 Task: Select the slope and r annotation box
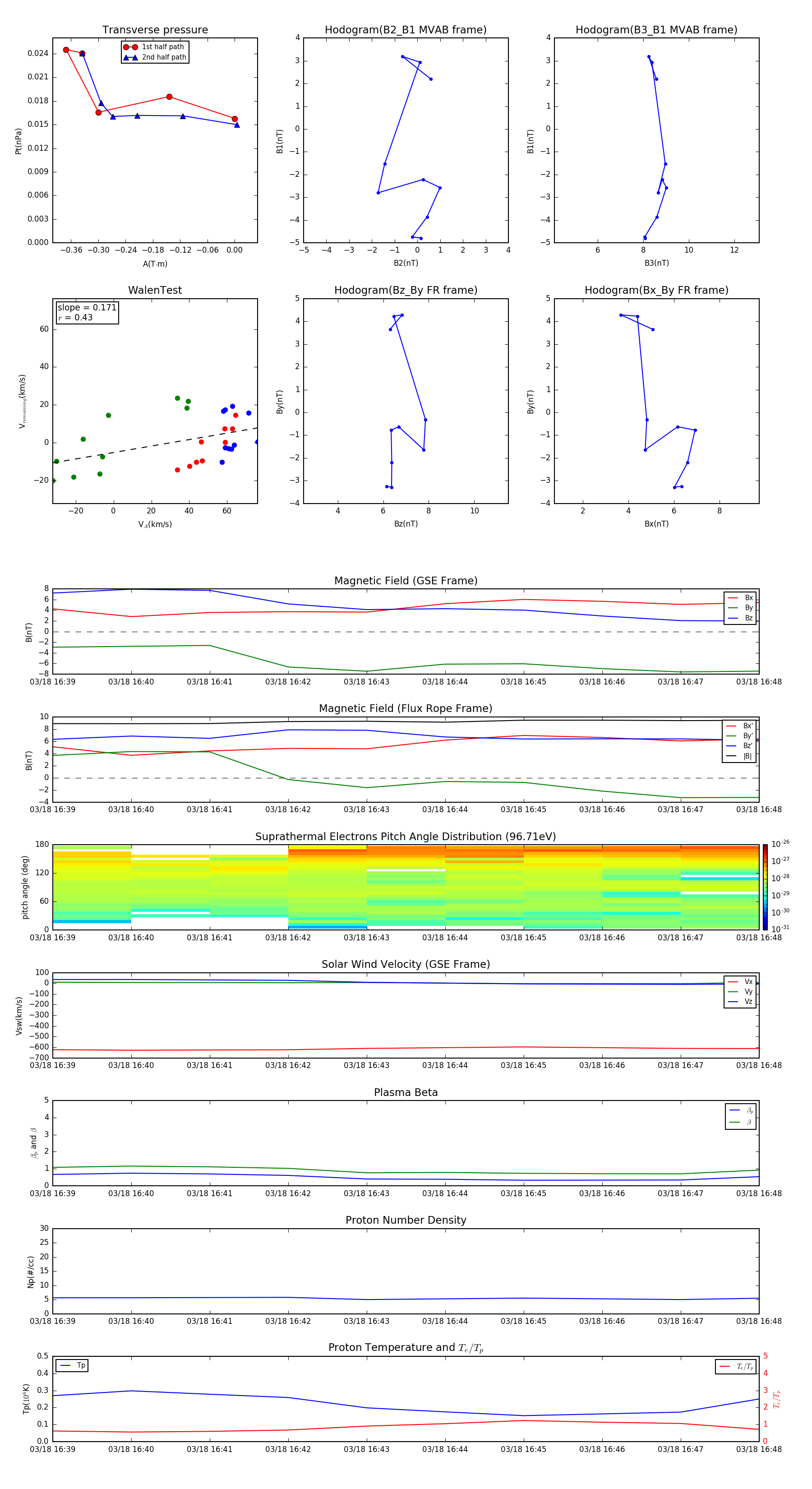(87, 312)
